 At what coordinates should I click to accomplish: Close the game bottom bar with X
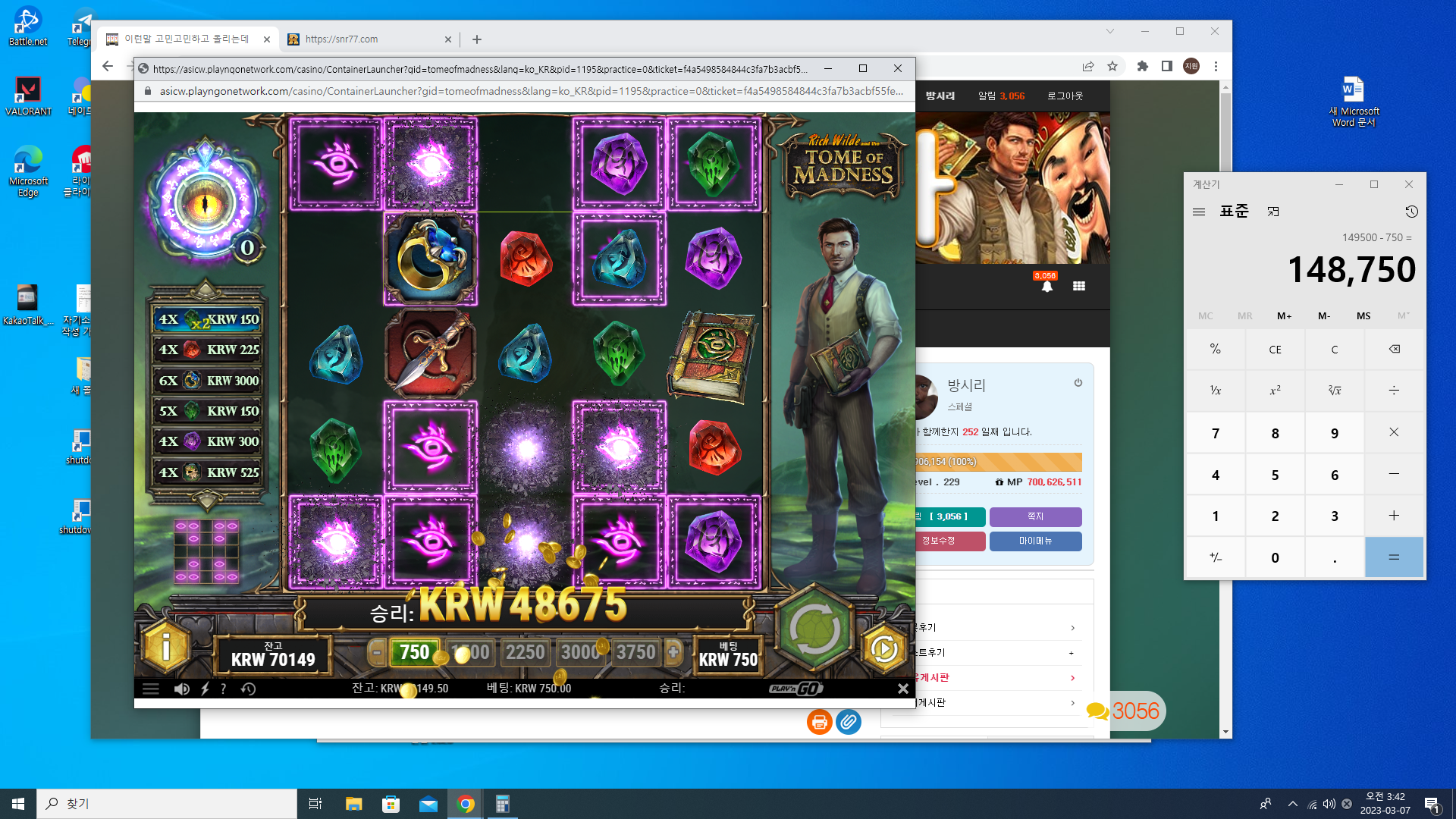[x=902, y=689]
